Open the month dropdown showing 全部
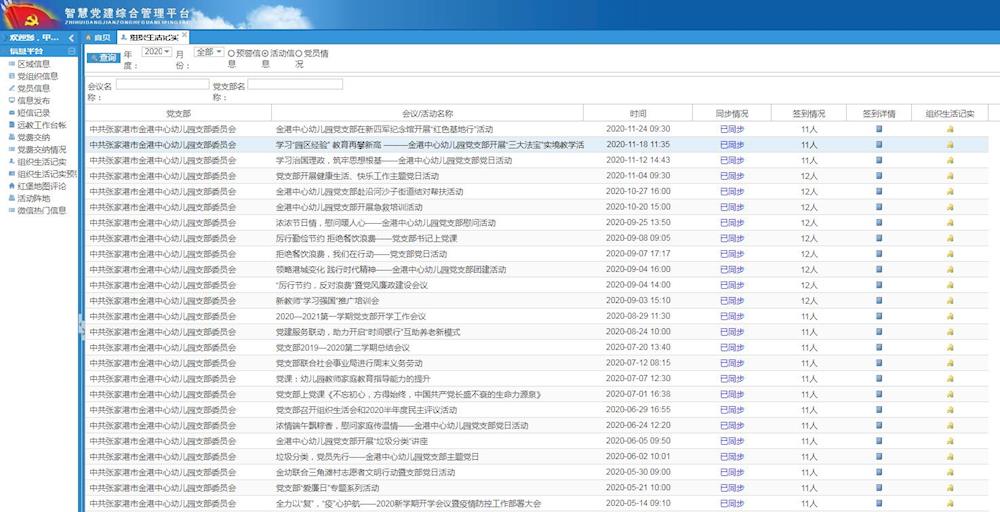The height and width of the screenshot is (512, 1000). point(209,52)
